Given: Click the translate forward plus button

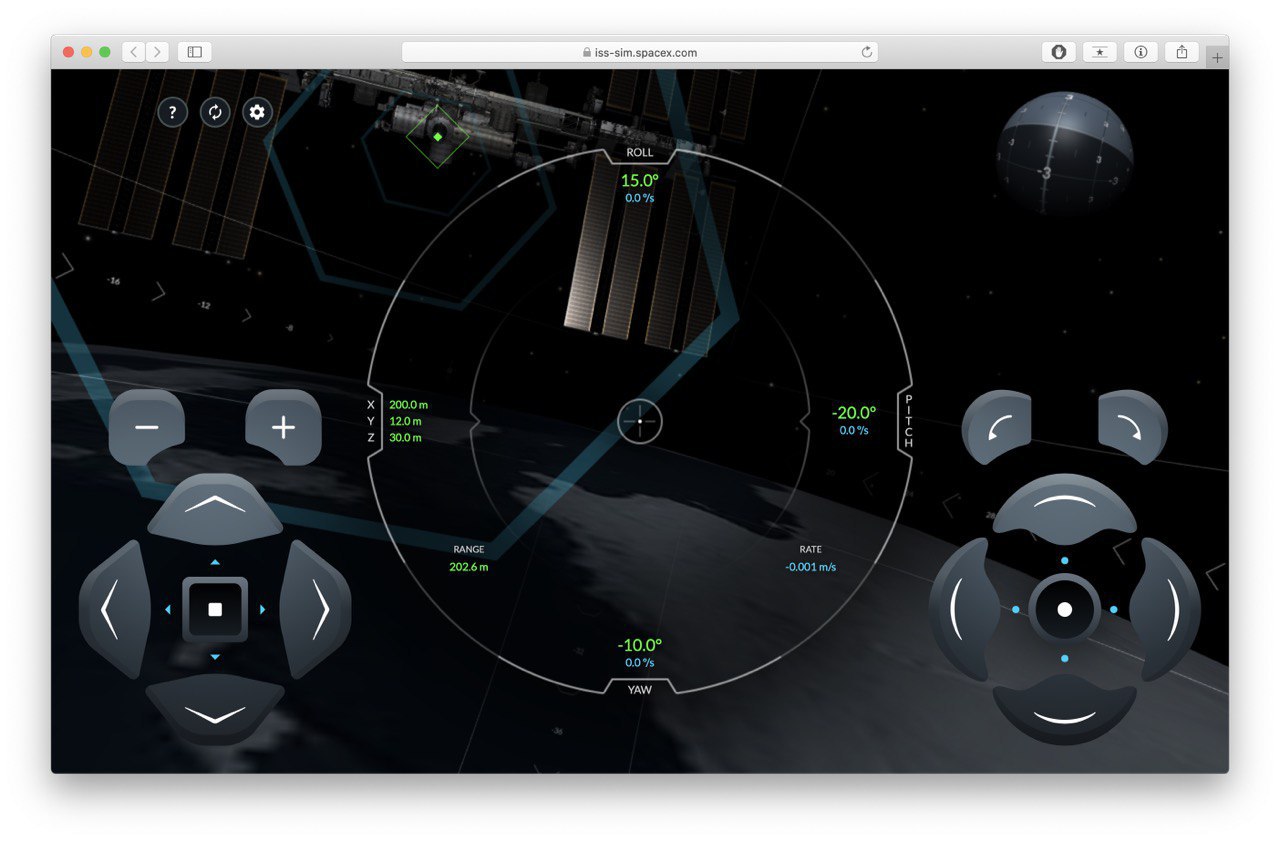Looking at the screenshot, I should tap(284, 428).
